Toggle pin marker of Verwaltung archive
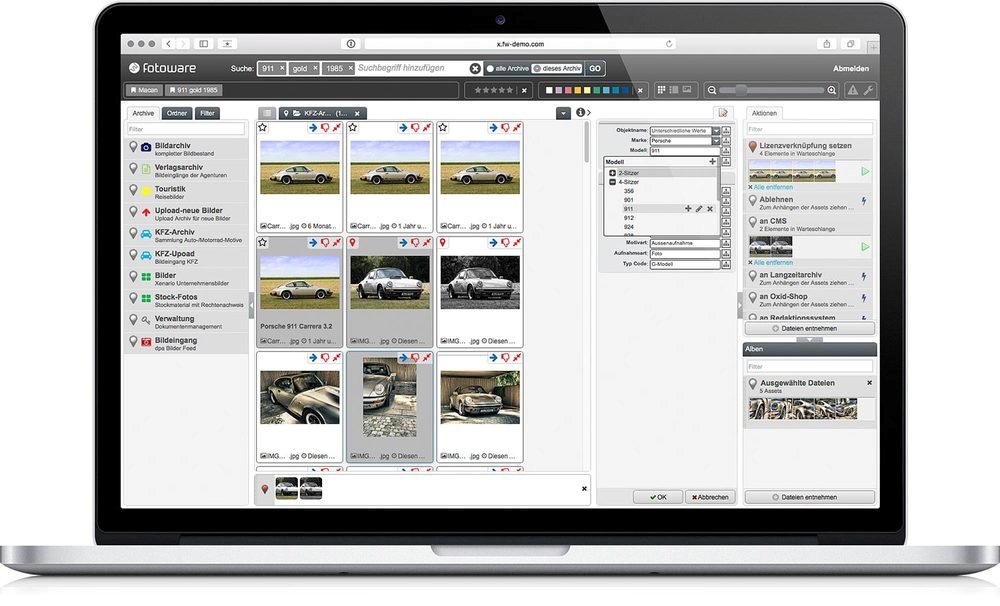This screenshot has width=1000, height=606. (x=133, y=320)
